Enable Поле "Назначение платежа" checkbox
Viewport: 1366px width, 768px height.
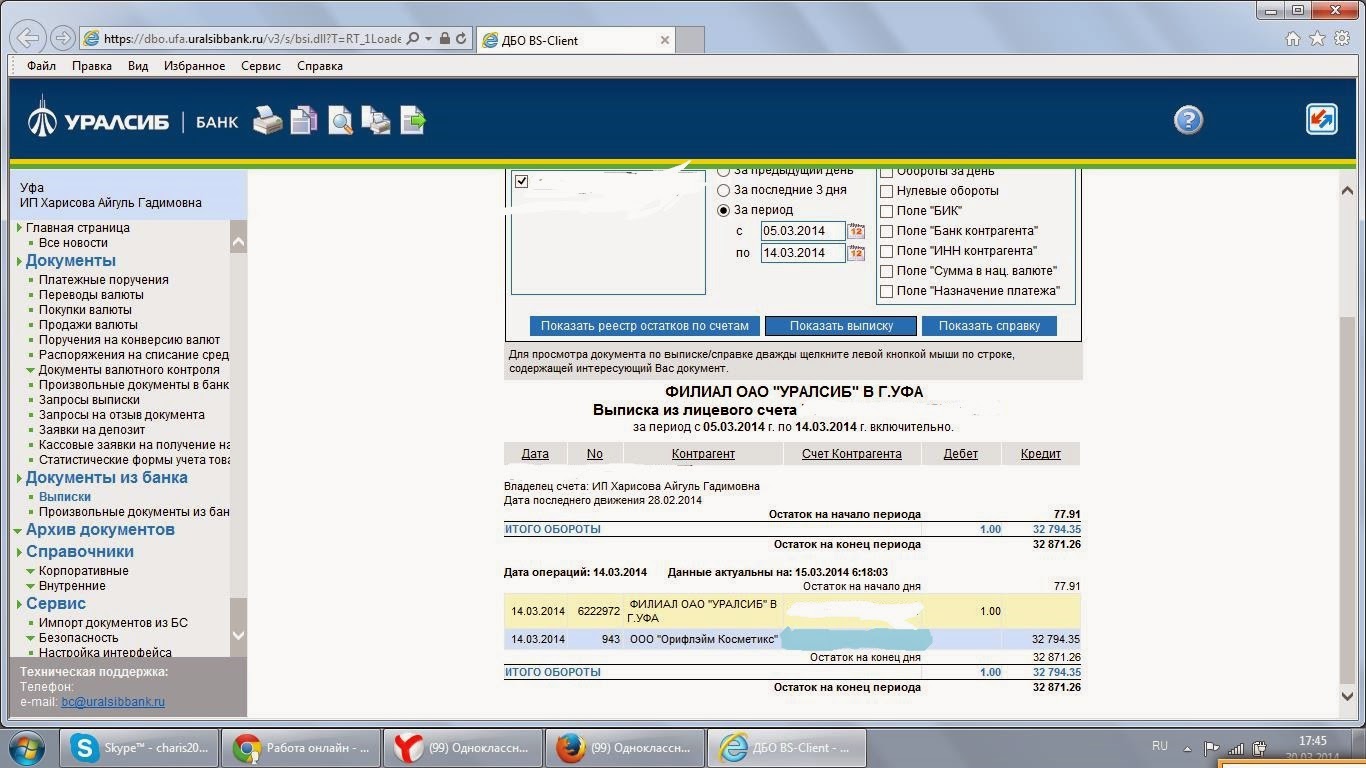(886, 291)
